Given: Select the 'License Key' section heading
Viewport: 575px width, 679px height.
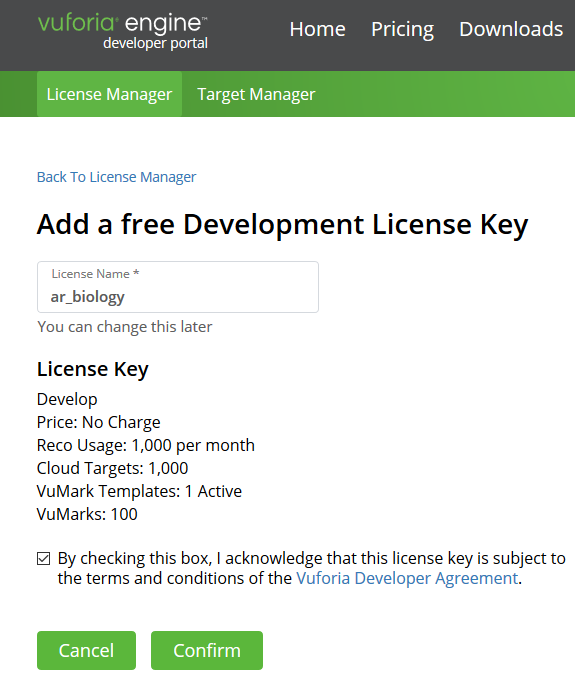Looking at the screenshot, I should tap(93, 369).
